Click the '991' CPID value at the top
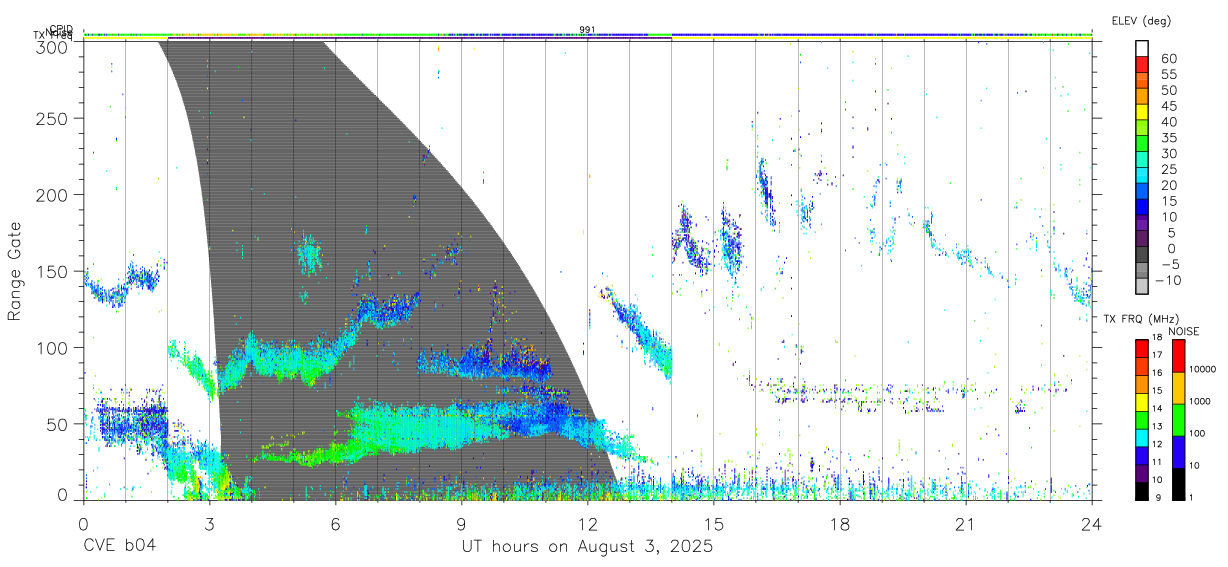This screenshot has height=567, width=1228. tap(587, 29)
